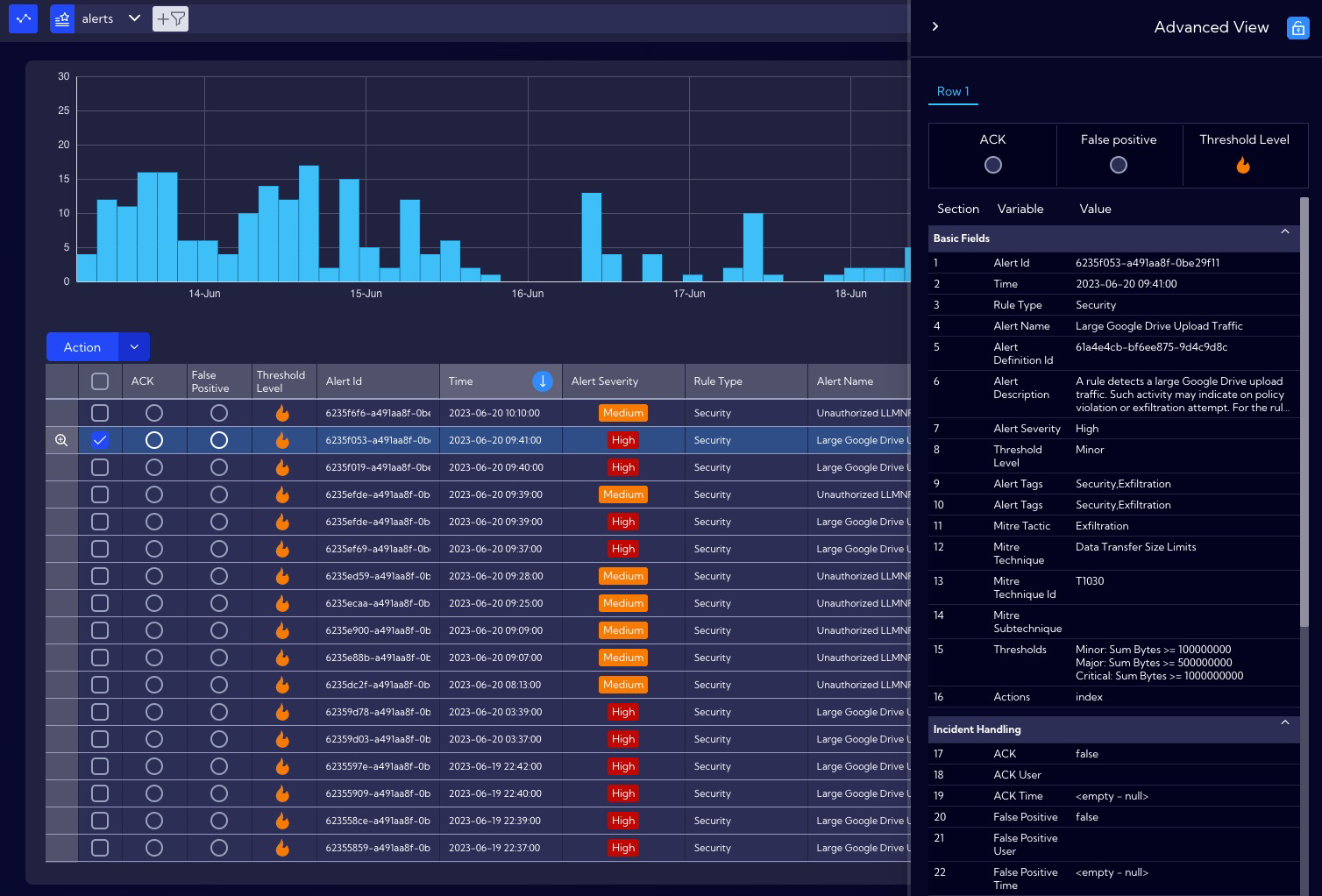Click the flame icon for alert 62359d78

click(282, 712)
